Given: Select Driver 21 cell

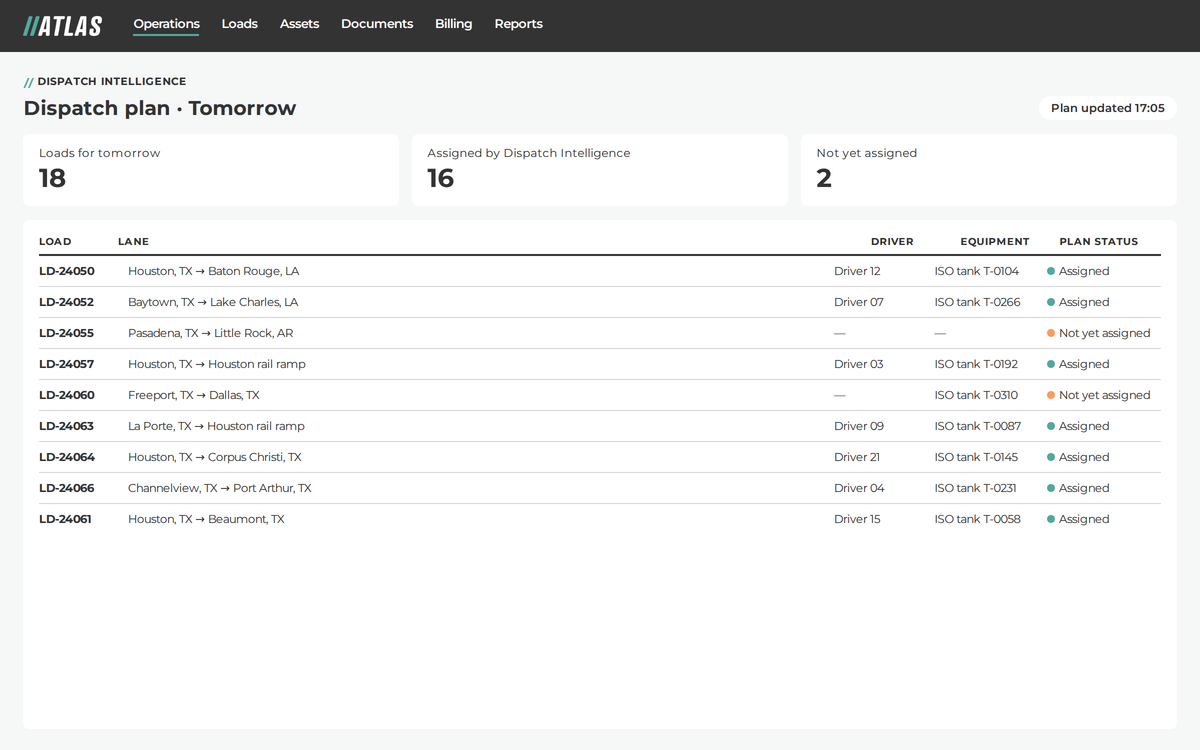Looking at the screenshot, I should point(857,457).
